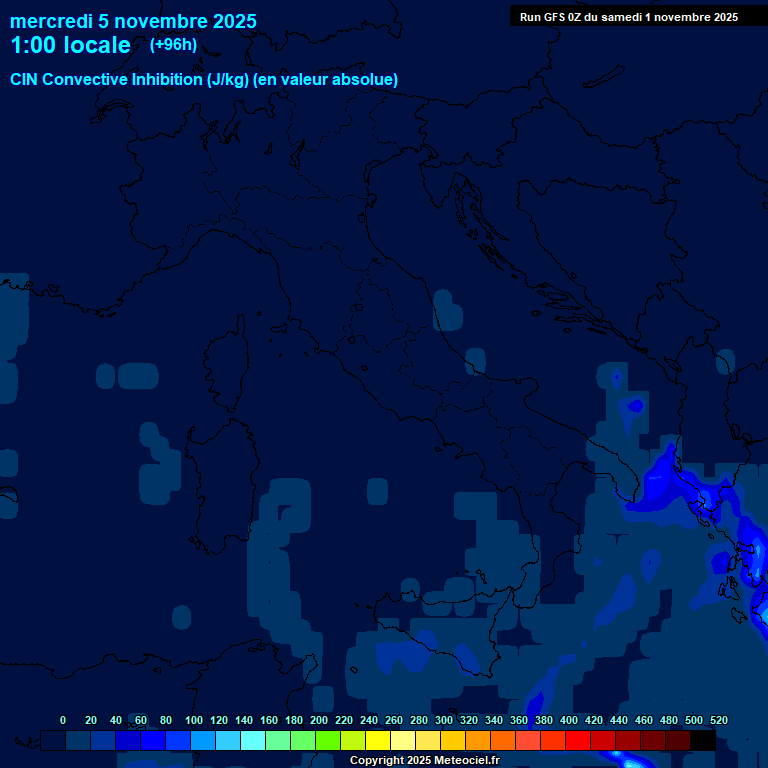Select the bright green 200 legend swatch
Screen dimensions: 768x768
point(328,740)
